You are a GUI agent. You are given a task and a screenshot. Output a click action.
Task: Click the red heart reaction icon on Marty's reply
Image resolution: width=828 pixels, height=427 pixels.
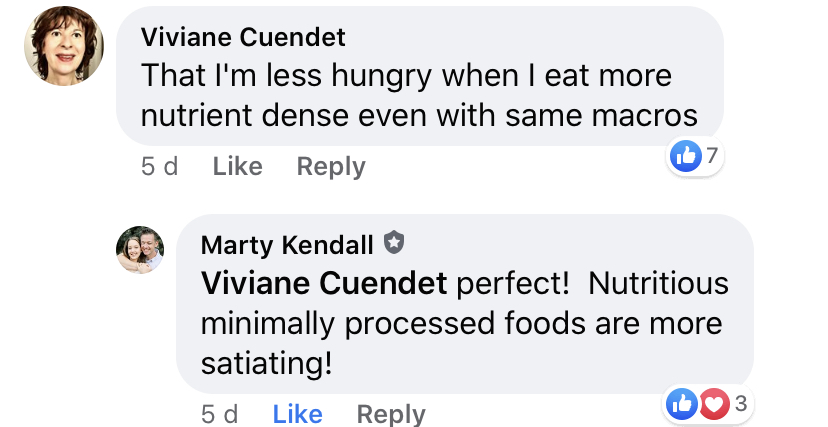pos(712,403)
